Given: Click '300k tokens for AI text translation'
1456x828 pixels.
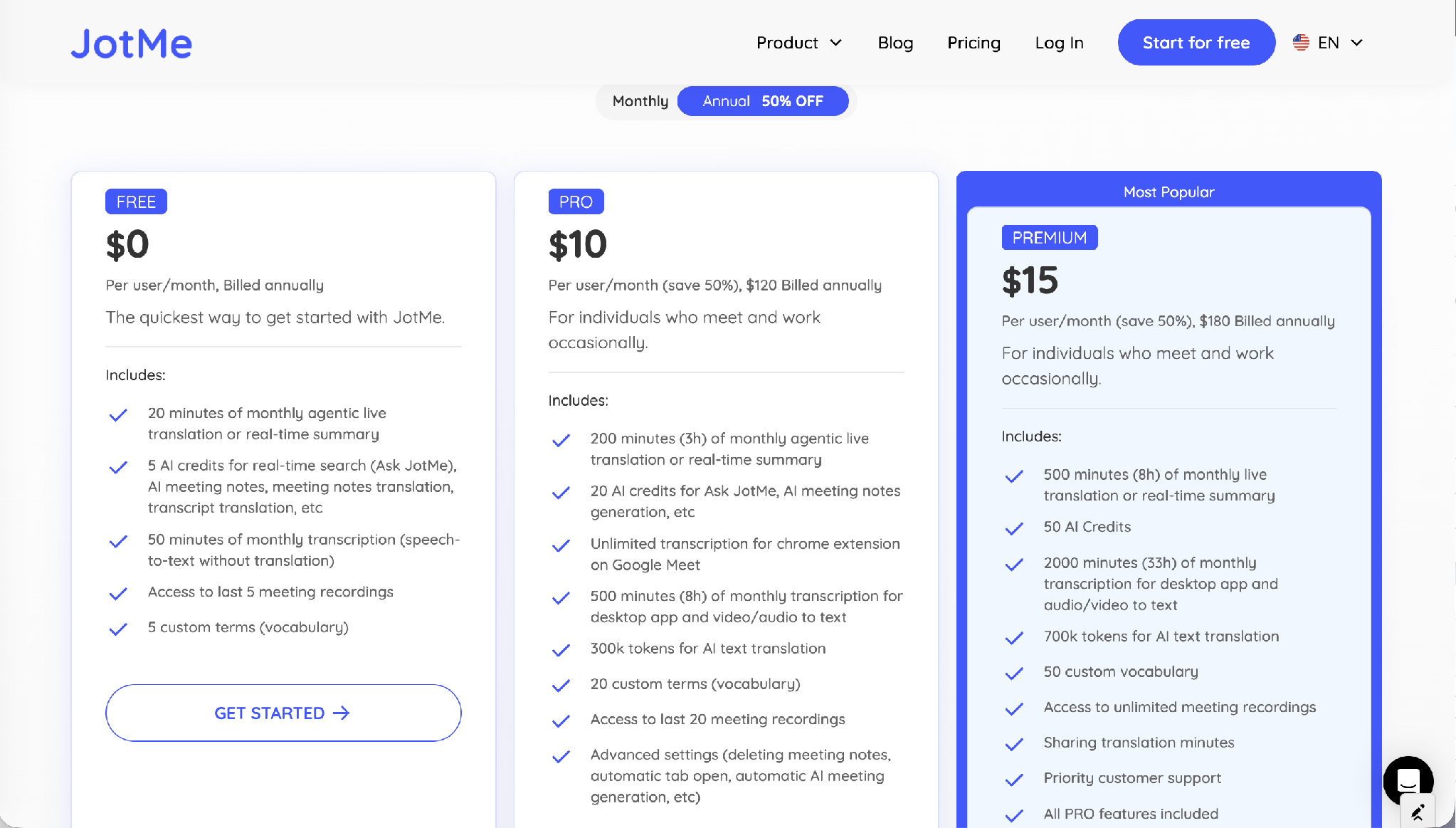Looking at the screenshot, I should [708, 649].
